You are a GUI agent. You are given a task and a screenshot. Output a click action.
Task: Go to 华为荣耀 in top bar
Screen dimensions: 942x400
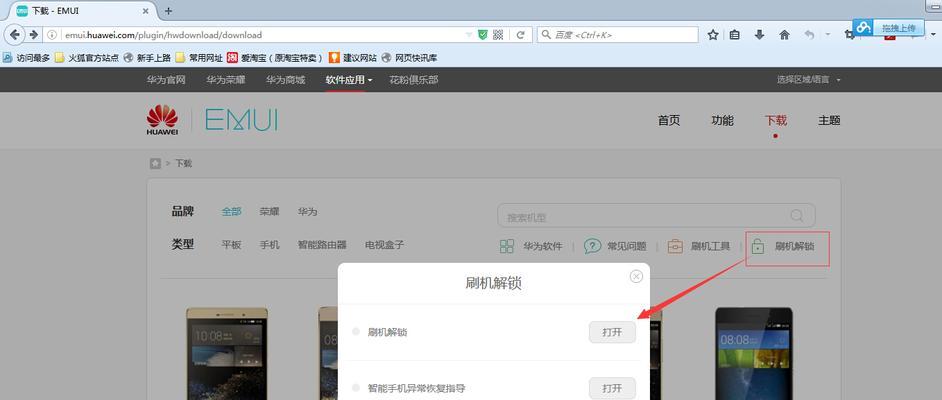point(225,80)
